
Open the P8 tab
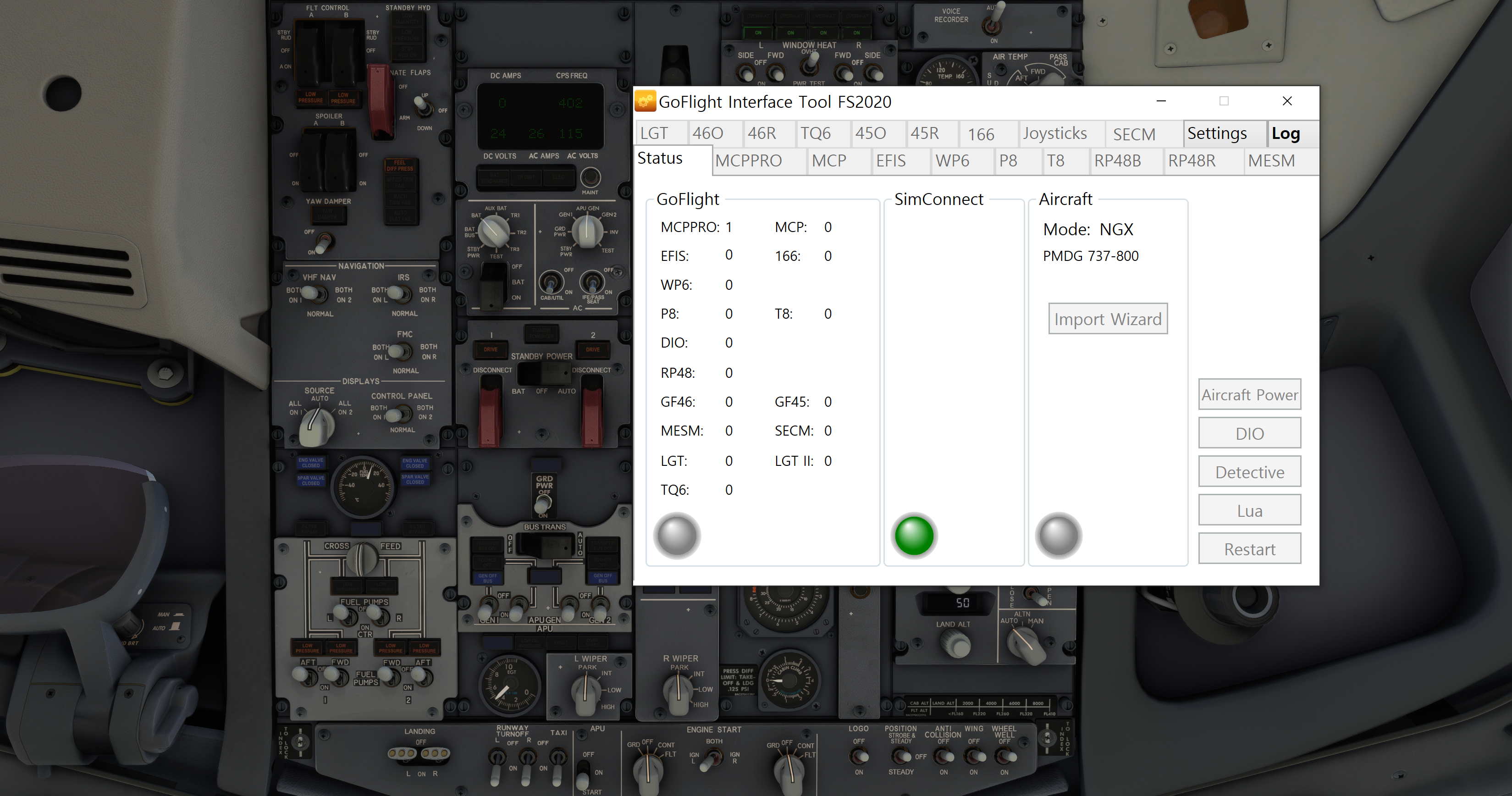click(x=1019, y=161)
